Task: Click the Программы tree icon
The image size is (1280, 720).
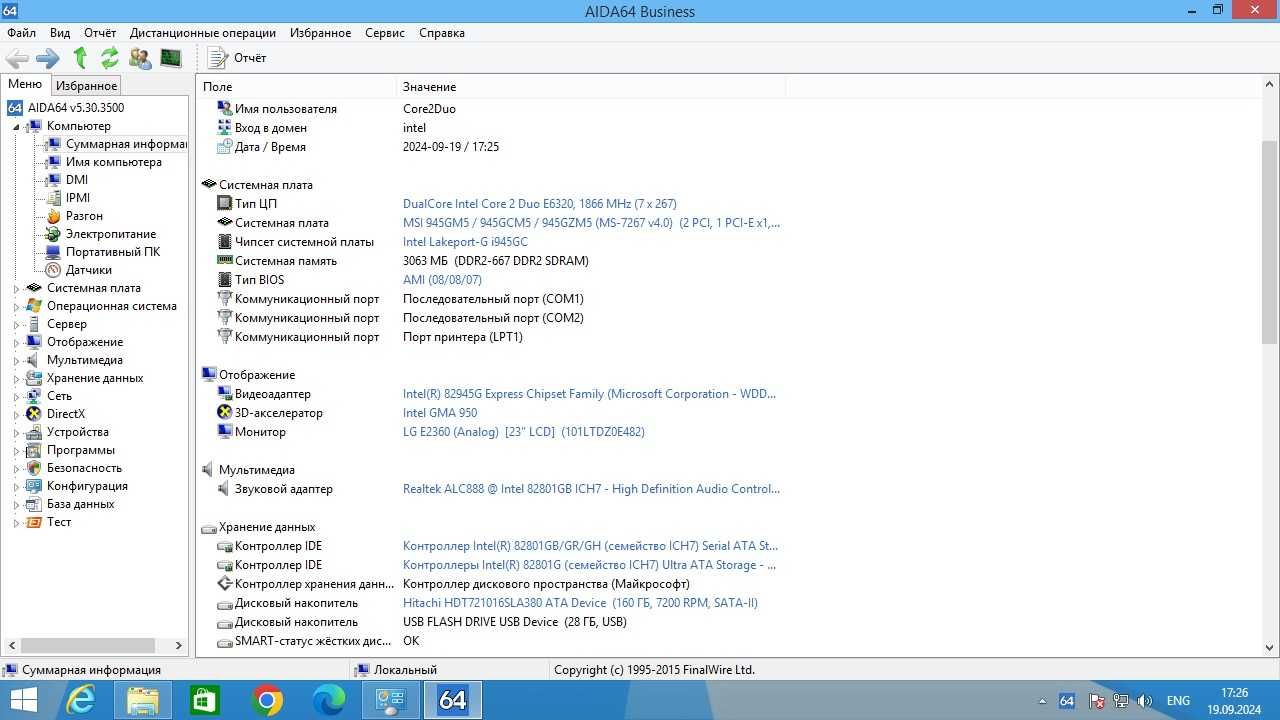Action: (x=34, y=450)
